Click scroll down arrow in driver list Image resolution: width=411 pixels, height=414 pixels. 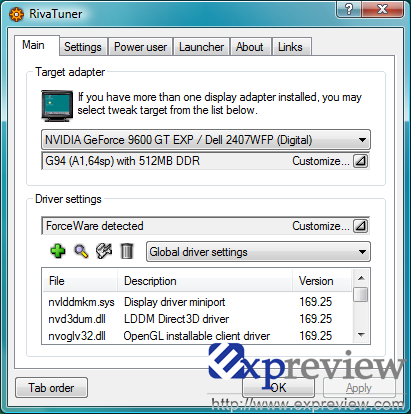point(361,335)
